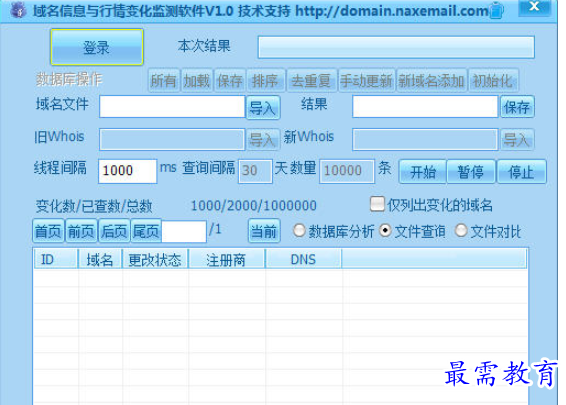566x405 pixels.
Task: Select the 文件查询 radio button
Action: click(x=385, y=230)
